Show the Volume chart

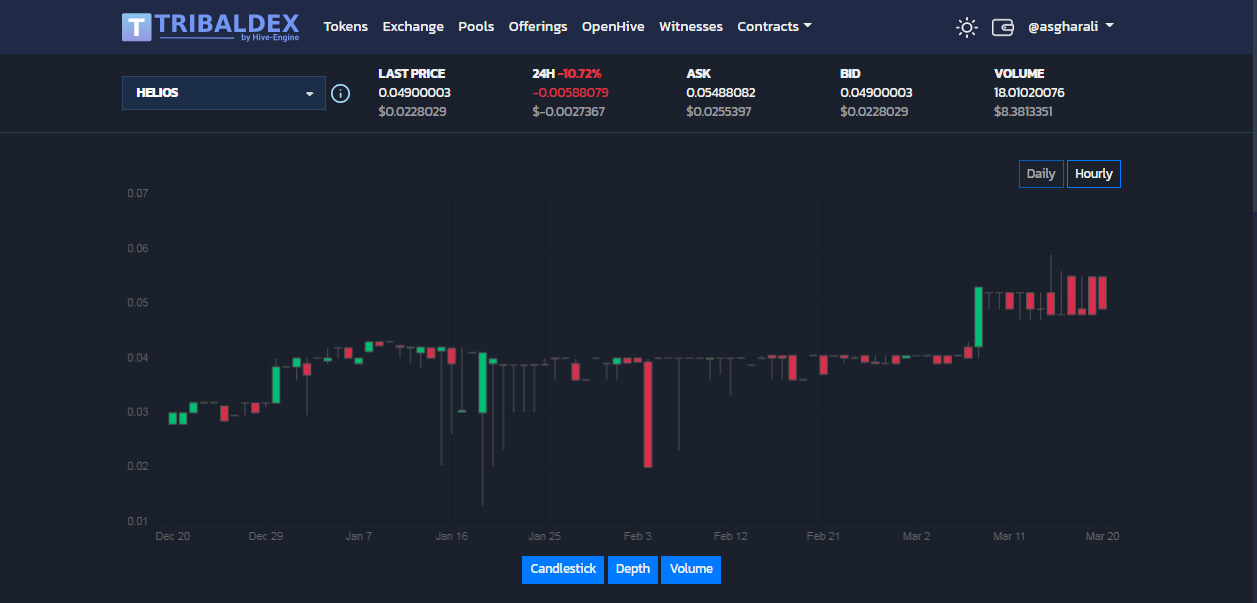(691, 569)
